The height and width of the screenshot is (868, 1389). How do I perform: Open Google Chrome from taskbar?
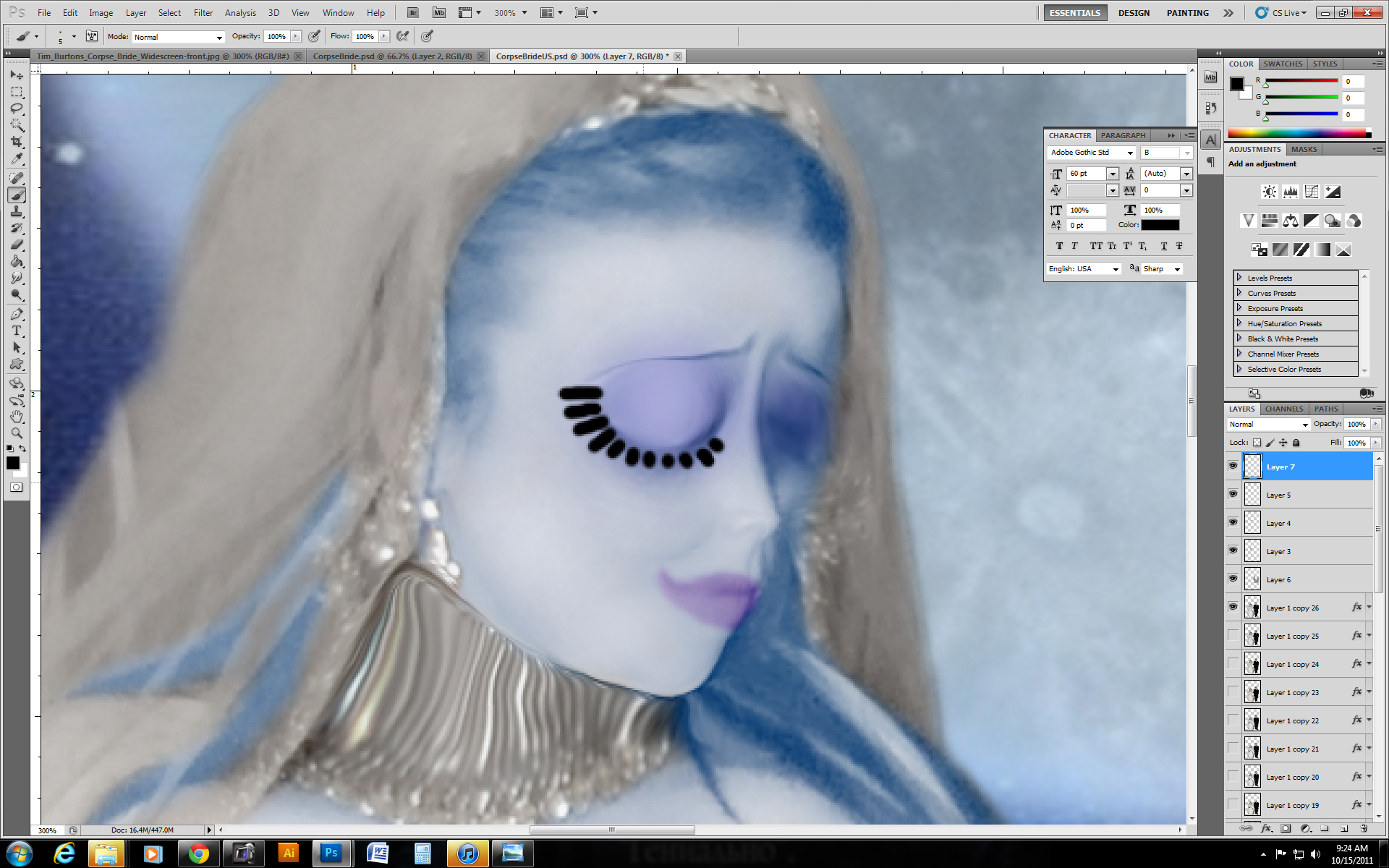tap(199, 854)
